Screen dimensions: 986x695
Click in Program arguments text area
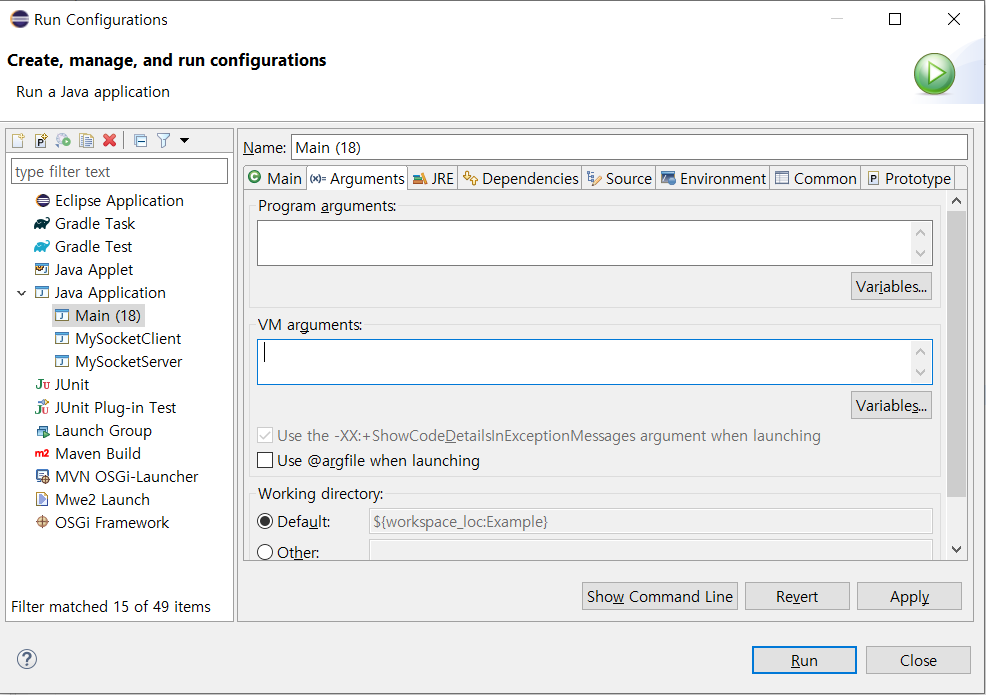[x=594, y=243]
